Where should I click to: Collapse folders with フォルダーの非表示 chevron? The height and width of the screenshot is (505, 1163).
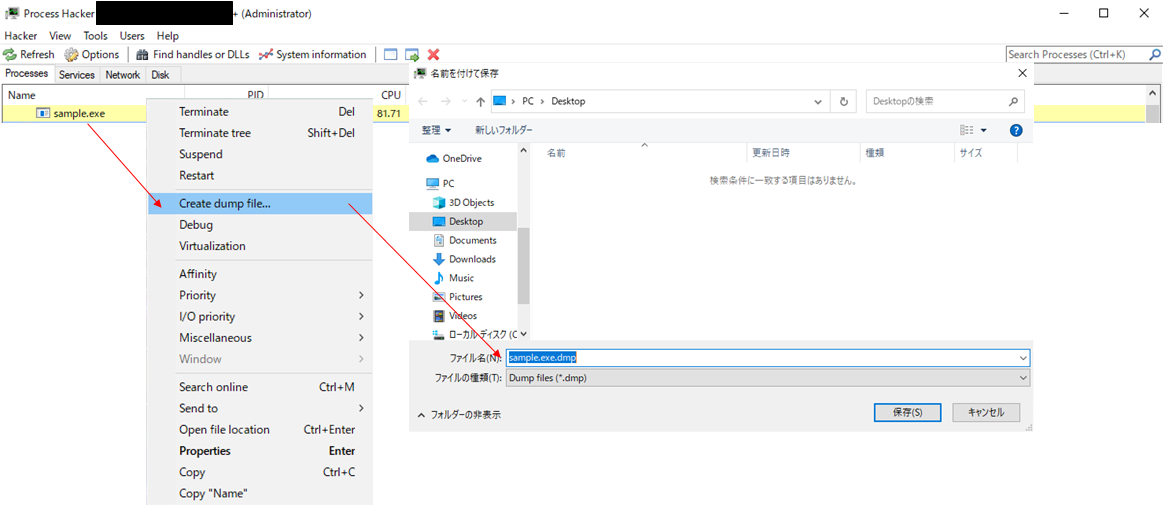point(421,414)
